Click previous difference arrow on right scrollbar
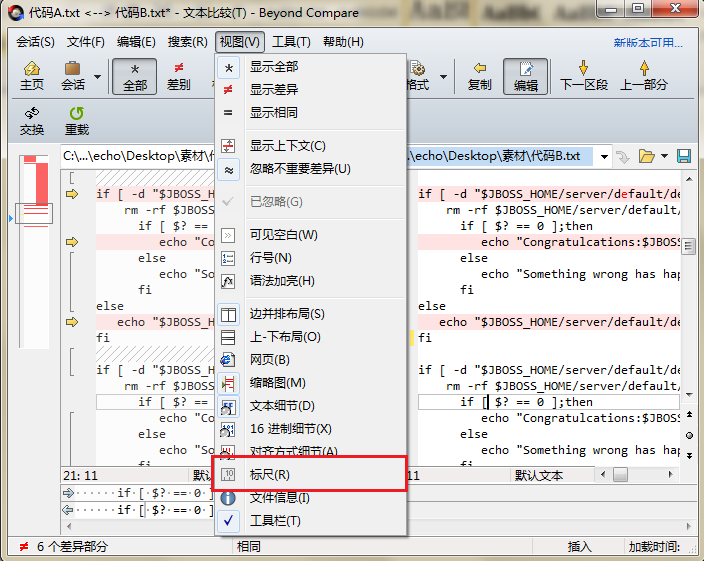This screenshot has width=704, height=561. click(x=689, y=414)
